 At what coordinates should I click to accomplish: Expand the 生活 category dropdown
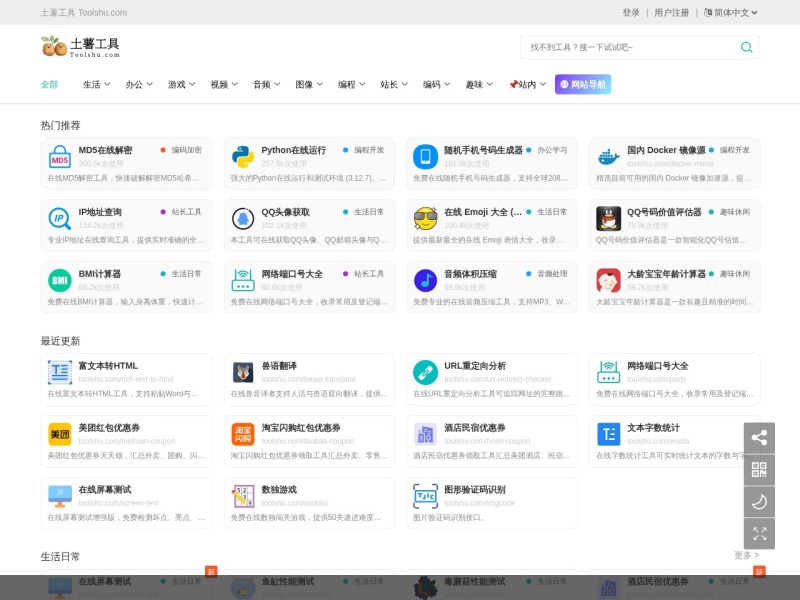tap(96, 85)
